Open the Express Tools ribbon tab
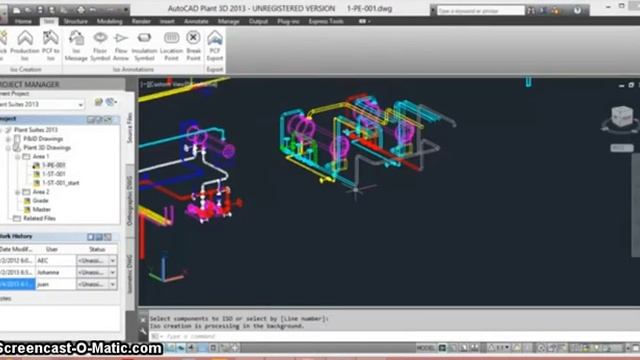640x360 pixels. tap(326, 21)
